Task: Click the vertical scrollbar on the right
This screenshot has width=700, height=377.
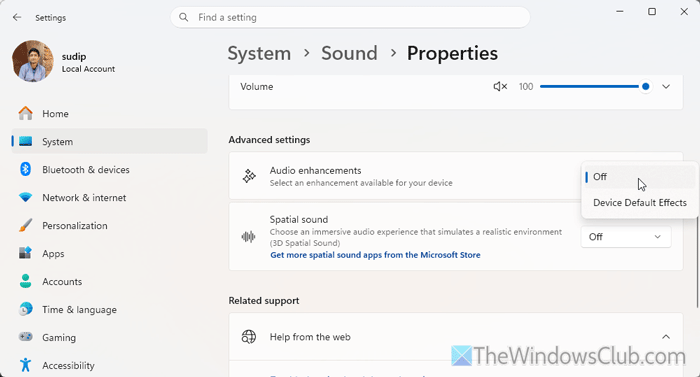Action: [697, 262]
